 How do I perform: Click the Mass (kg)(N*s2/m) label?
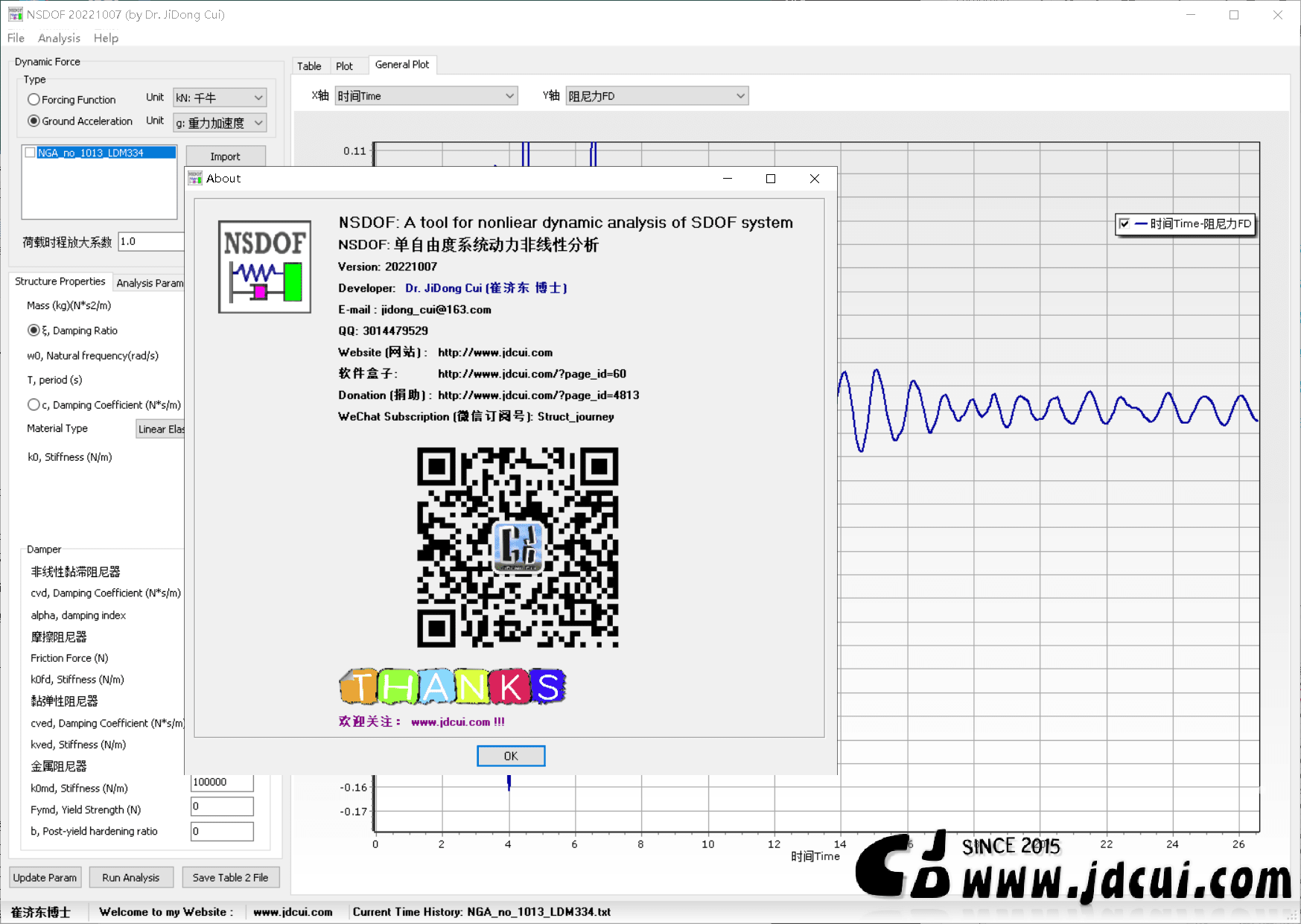coord(69,305)
